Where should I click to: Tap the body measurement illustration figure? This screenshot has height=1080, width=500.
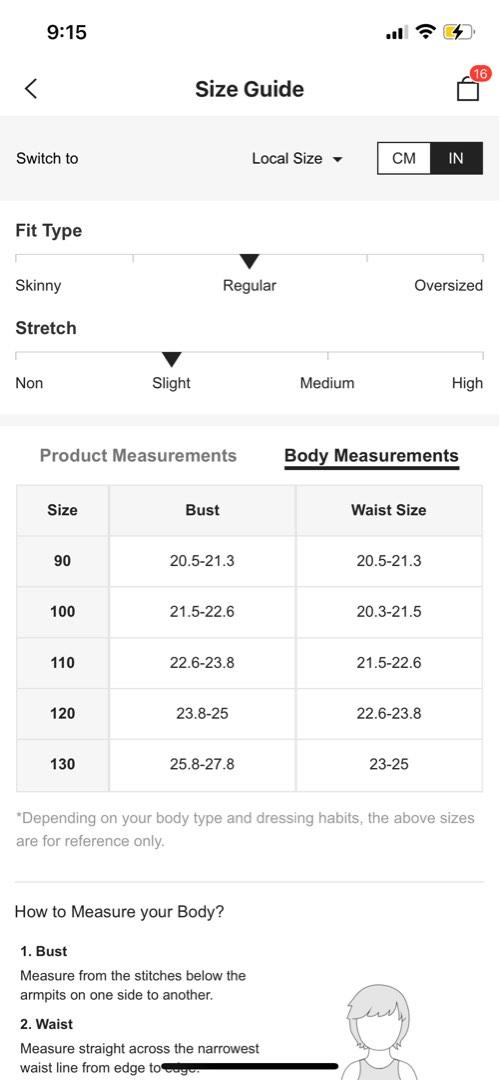point(379,1032)
